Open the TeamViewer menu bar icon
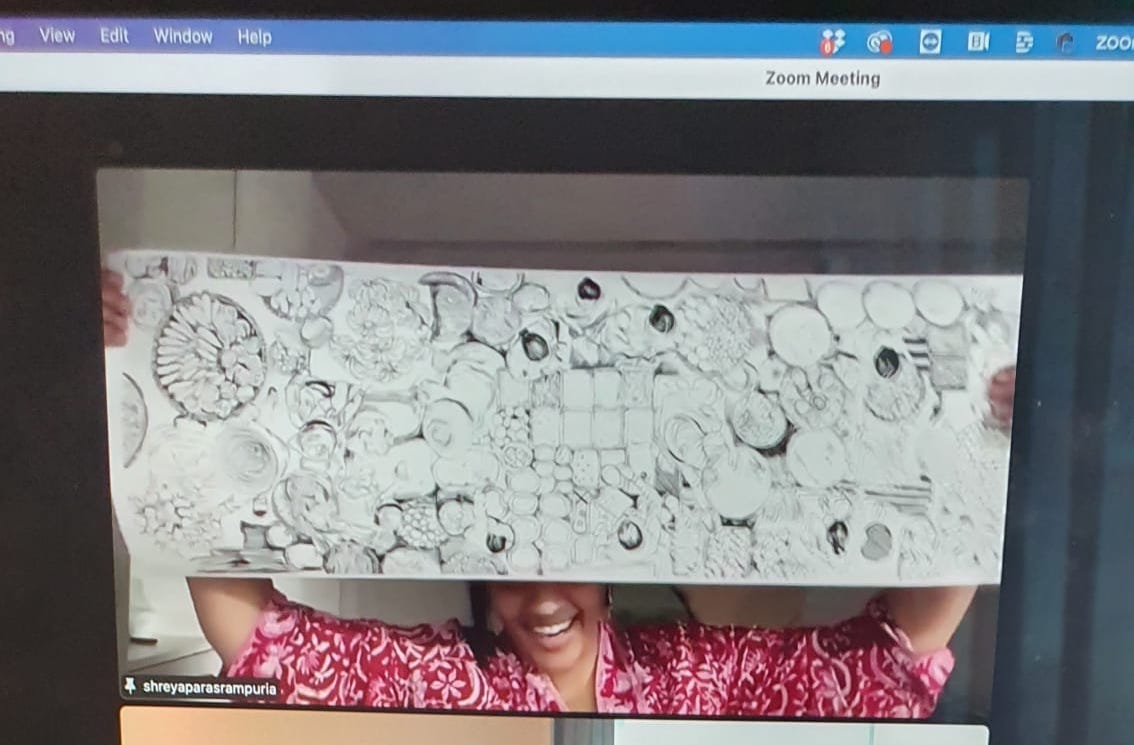The width and height of the screenshot is (1134, 745). pyautogui.click(x=929, y=42)
